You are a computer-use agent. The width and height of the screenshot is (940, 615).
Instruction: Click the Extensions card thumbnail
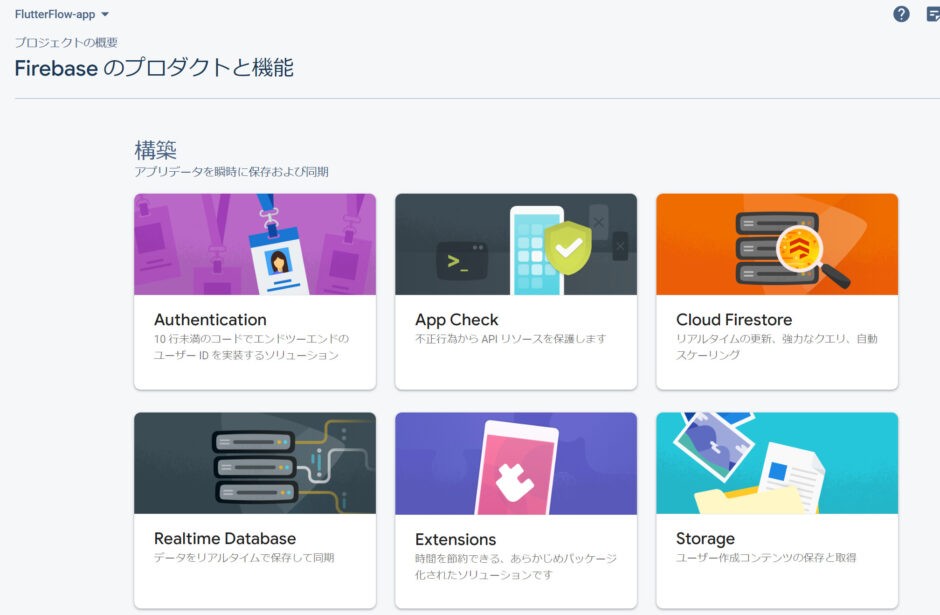[x=515, y=463]
